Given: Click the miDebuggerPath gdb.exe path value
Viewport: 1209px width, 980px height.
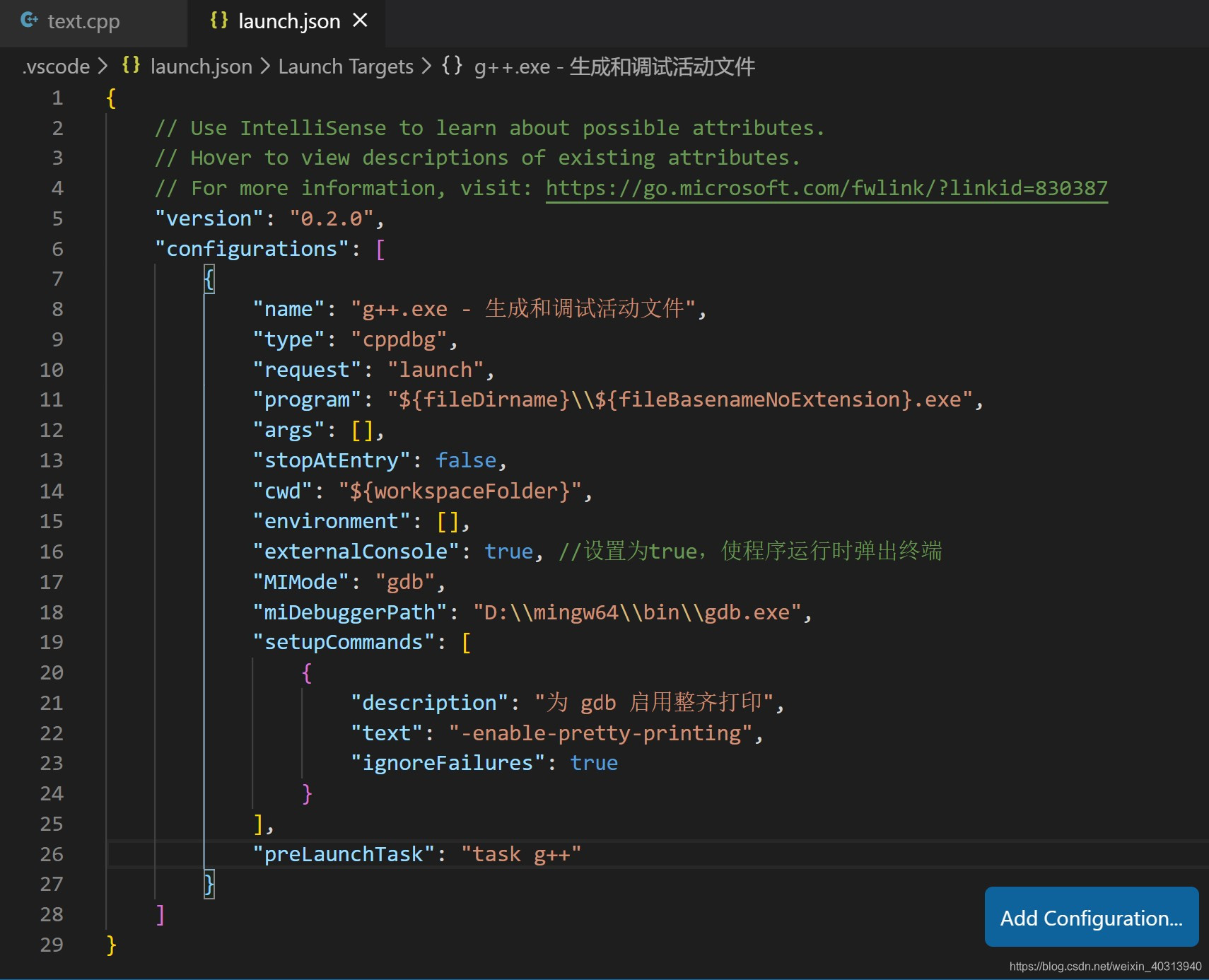Looking at the screenshot, I should pos(636,612).
